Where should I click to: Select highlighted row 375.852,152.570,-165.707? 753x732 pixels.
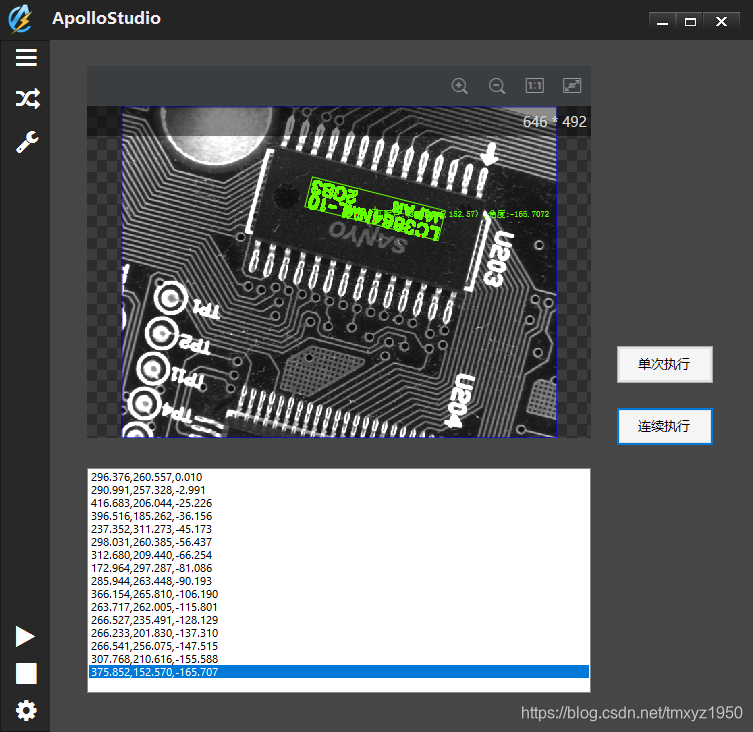pos(339,671)
